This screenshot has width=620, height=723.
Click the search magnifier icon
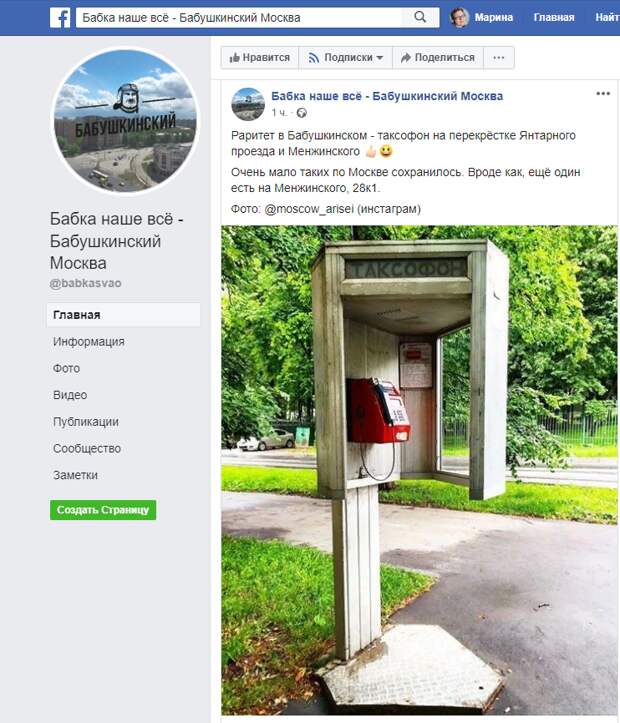click(420, 18)
